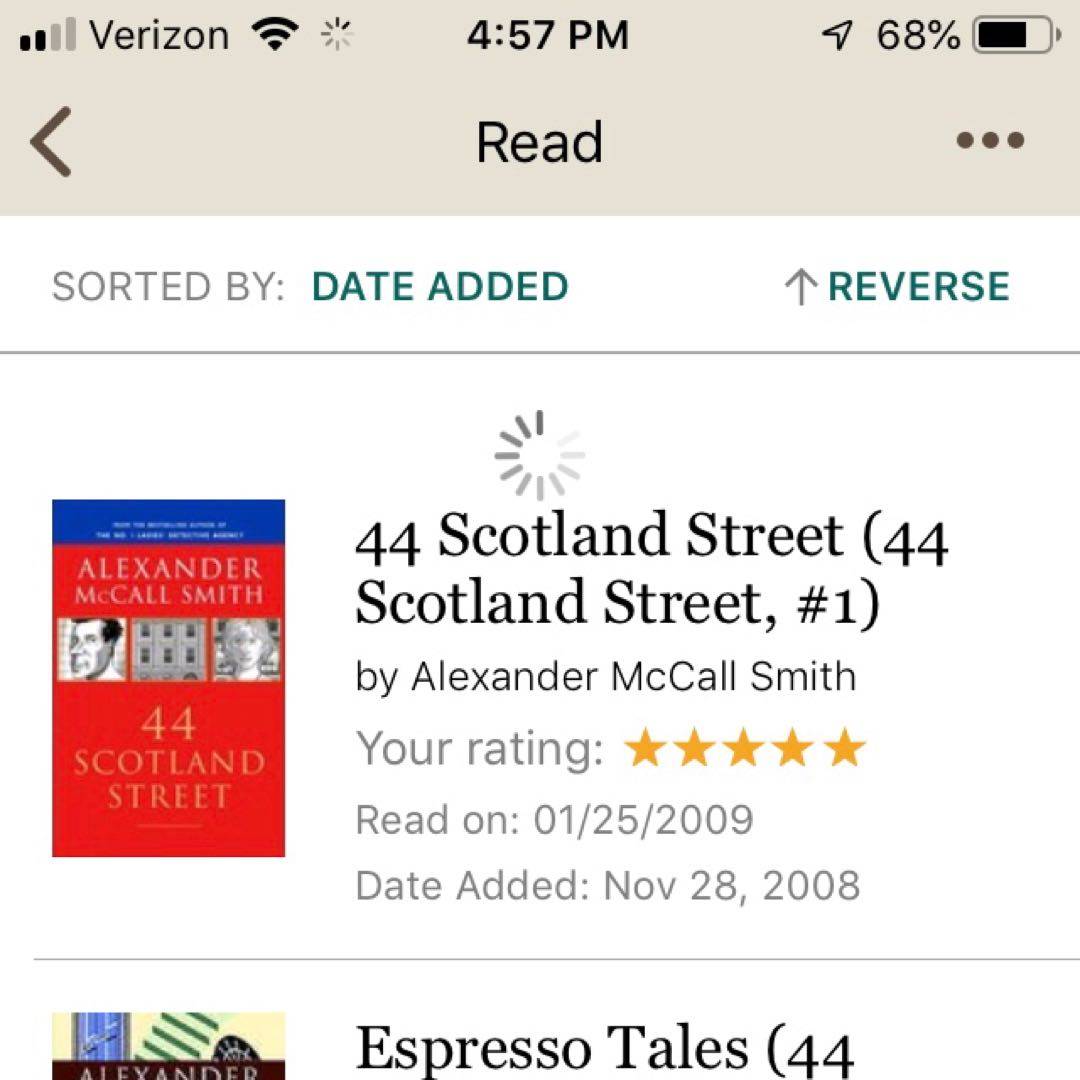1080x1080 pixels.
Task: Tap the 4:57 PM status bar clock
Action: (x=547, y=37)
